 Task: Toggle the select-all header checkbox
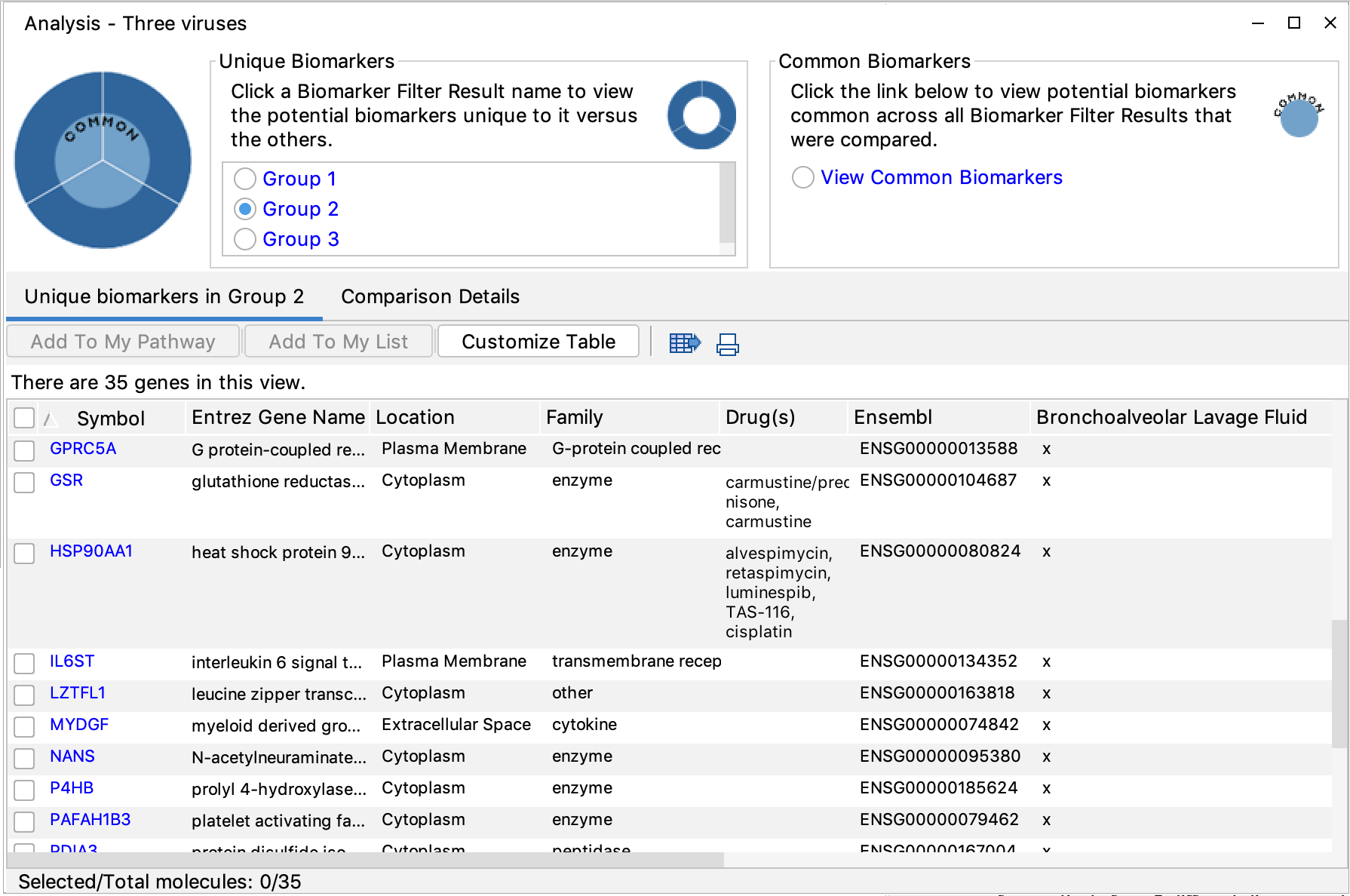pos(24,418)
